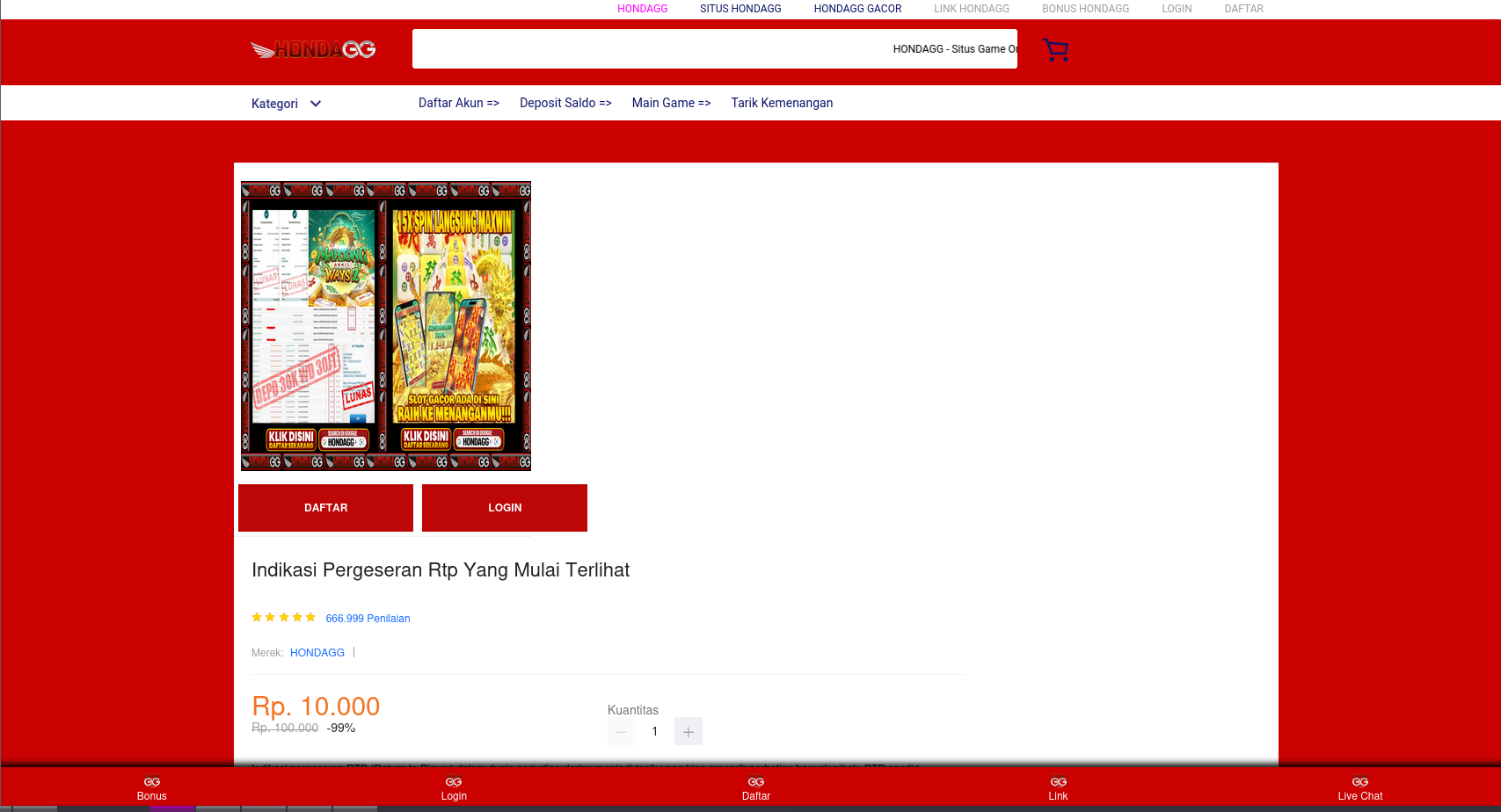This screenshot has width=1501, height=812.
Task: Open the SITUS HONDAGG top menu item
Action: click(740, 9)
